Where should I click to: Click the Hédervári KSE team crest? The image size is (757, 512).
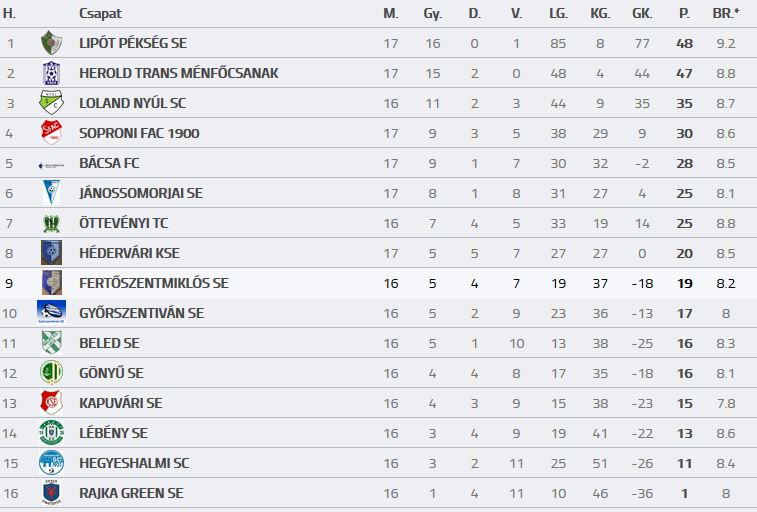tap(51, 253)
